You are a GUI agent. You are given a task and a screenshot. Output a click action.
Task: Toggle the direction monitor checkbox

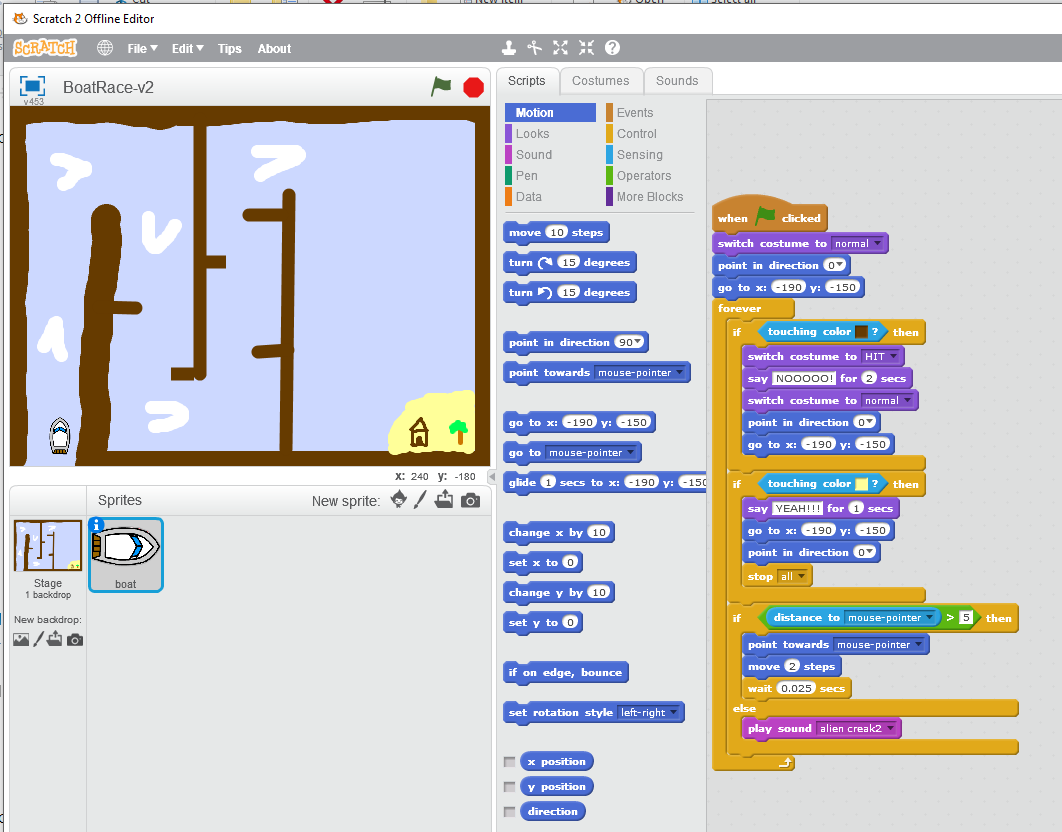click(x=510, y=812)
